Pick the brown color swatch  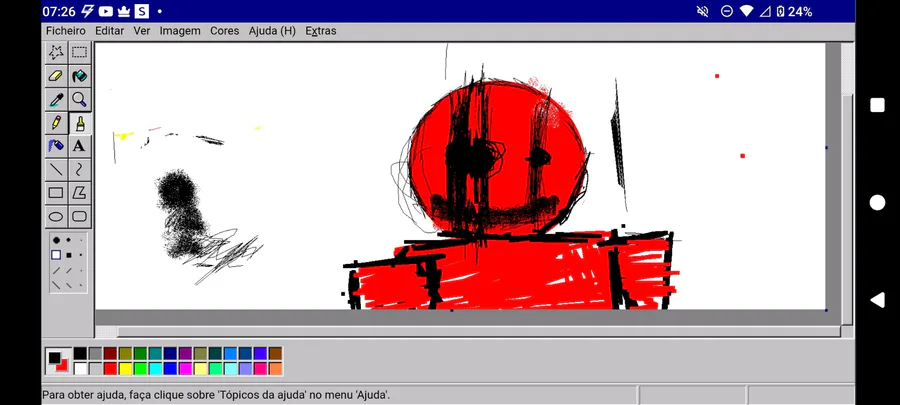click(276, 353)
